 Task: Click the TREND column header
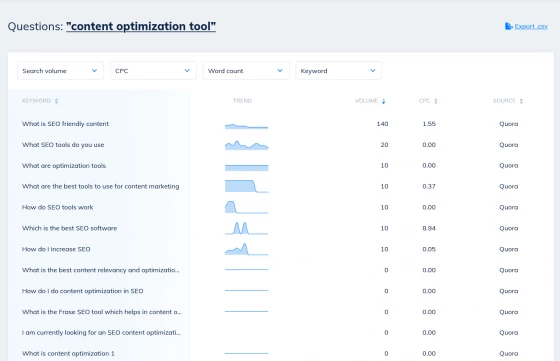click(x=242, y=101)
